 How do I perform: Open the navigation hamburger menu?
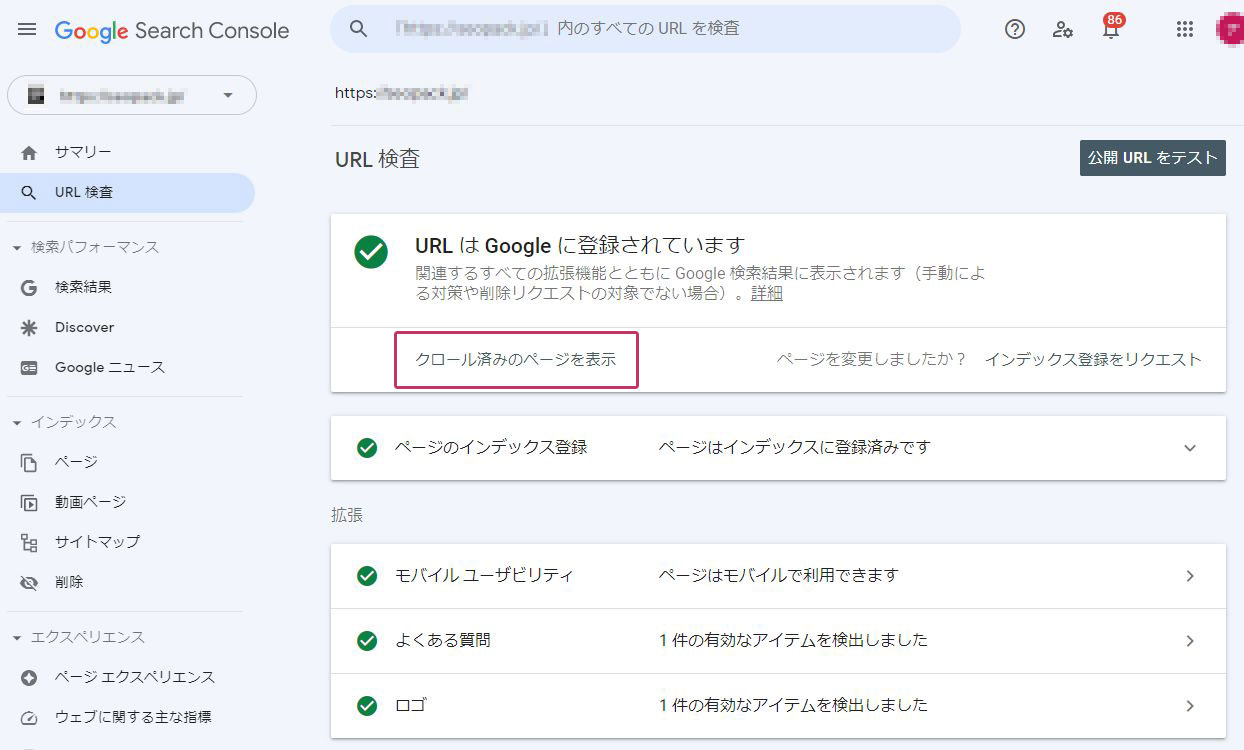26,29
